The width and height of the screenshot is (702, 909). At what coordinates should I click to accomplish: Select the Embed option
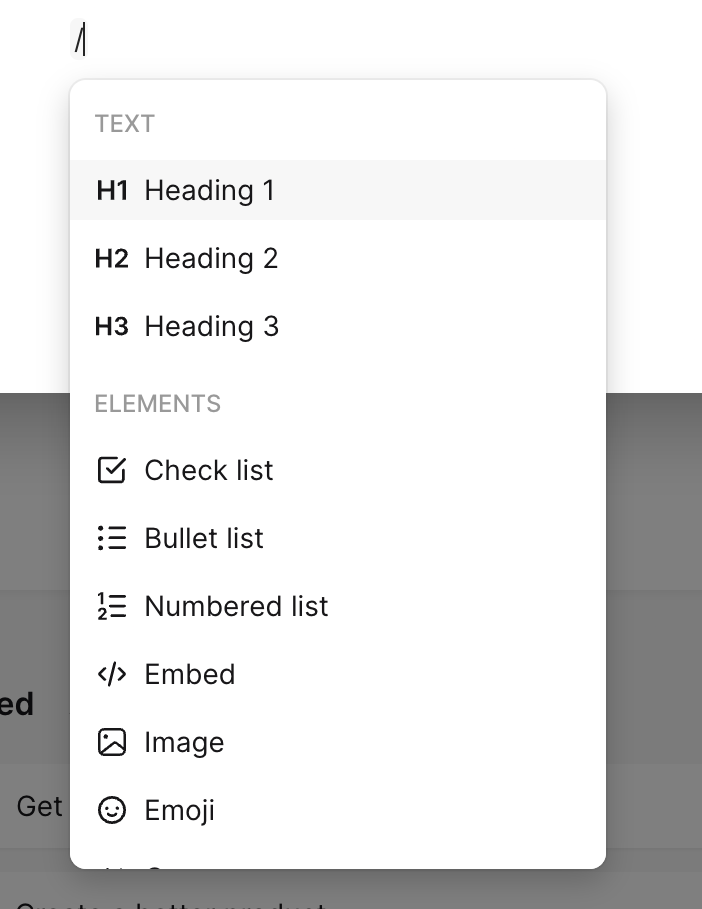(x=189, y=674)
